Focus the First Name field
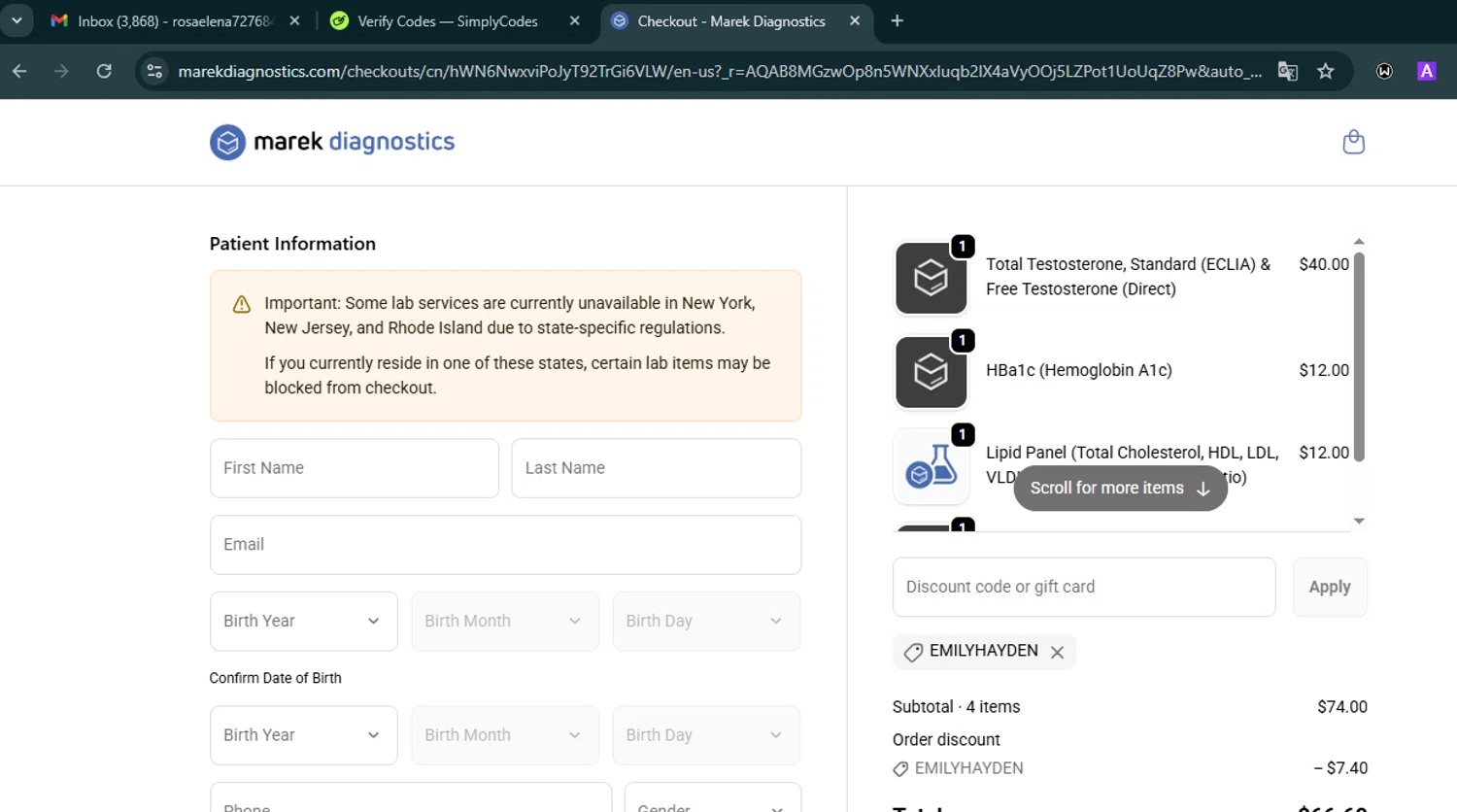Image resolution: width=1457 pixels, height=812 pixels. click(355, 468)
